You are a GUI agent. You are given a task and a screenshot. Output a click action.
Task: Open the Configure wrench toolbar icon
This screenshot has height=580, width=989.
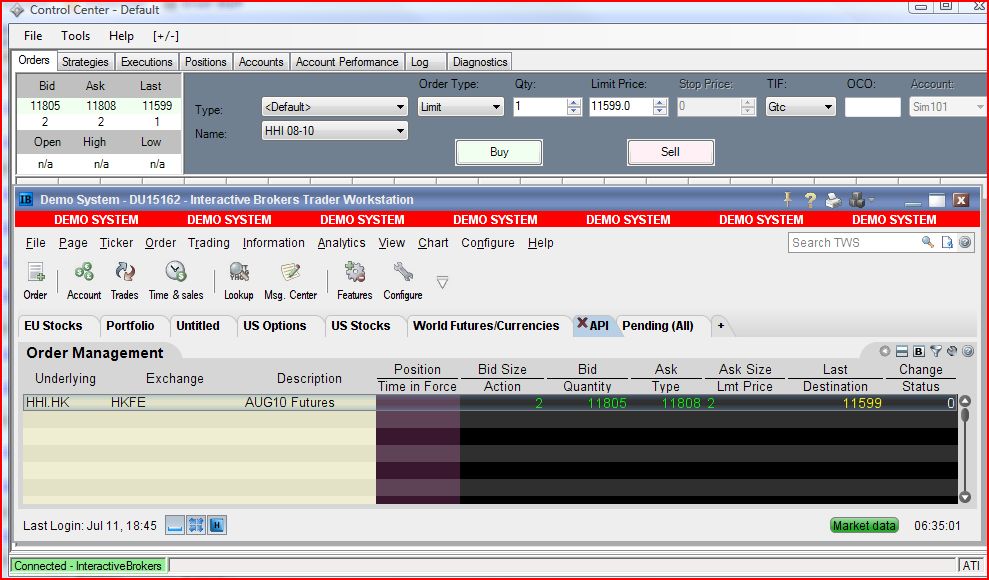click(x=402, y=281)
